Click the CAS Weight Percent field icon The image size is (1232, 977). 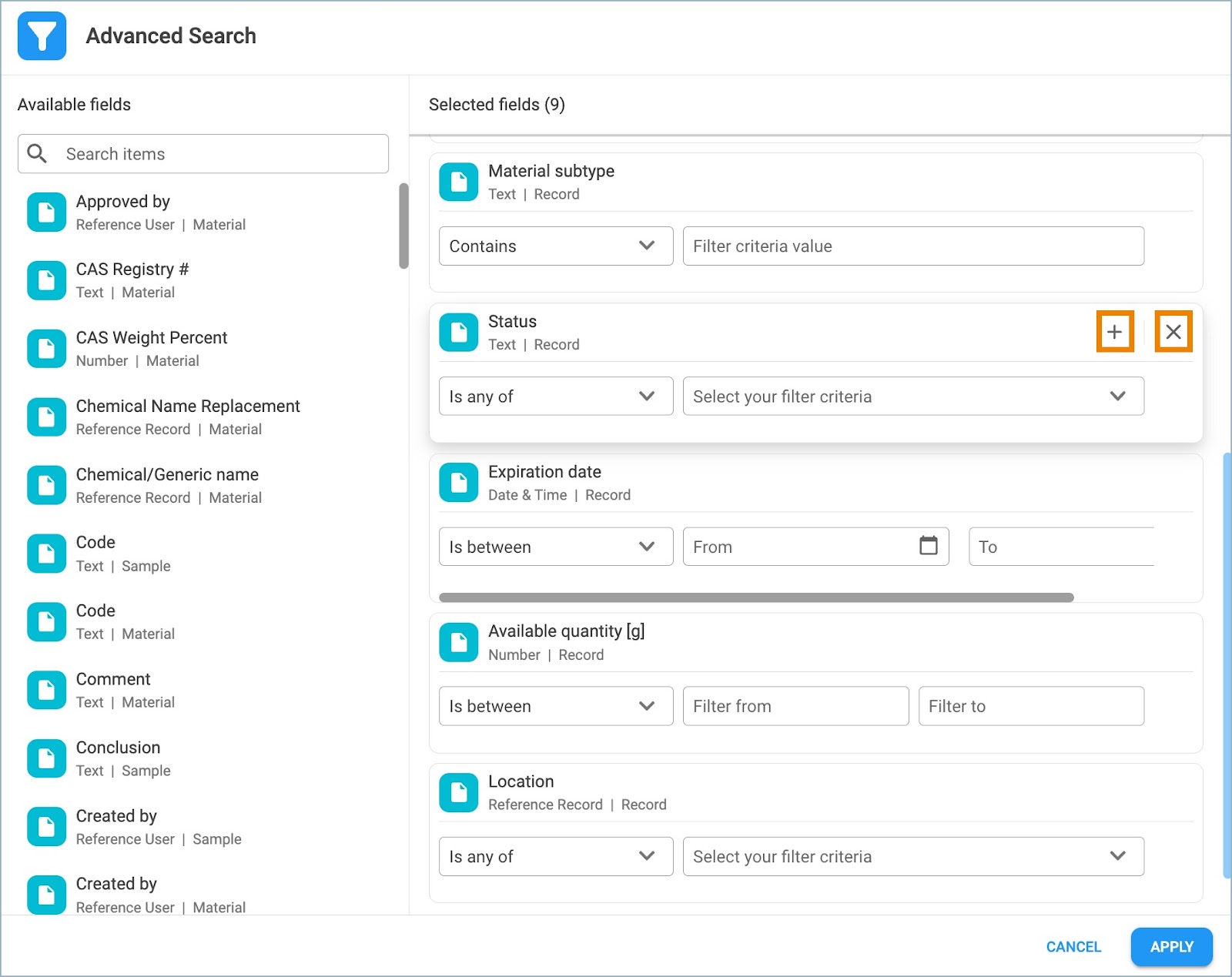point(46,349)
